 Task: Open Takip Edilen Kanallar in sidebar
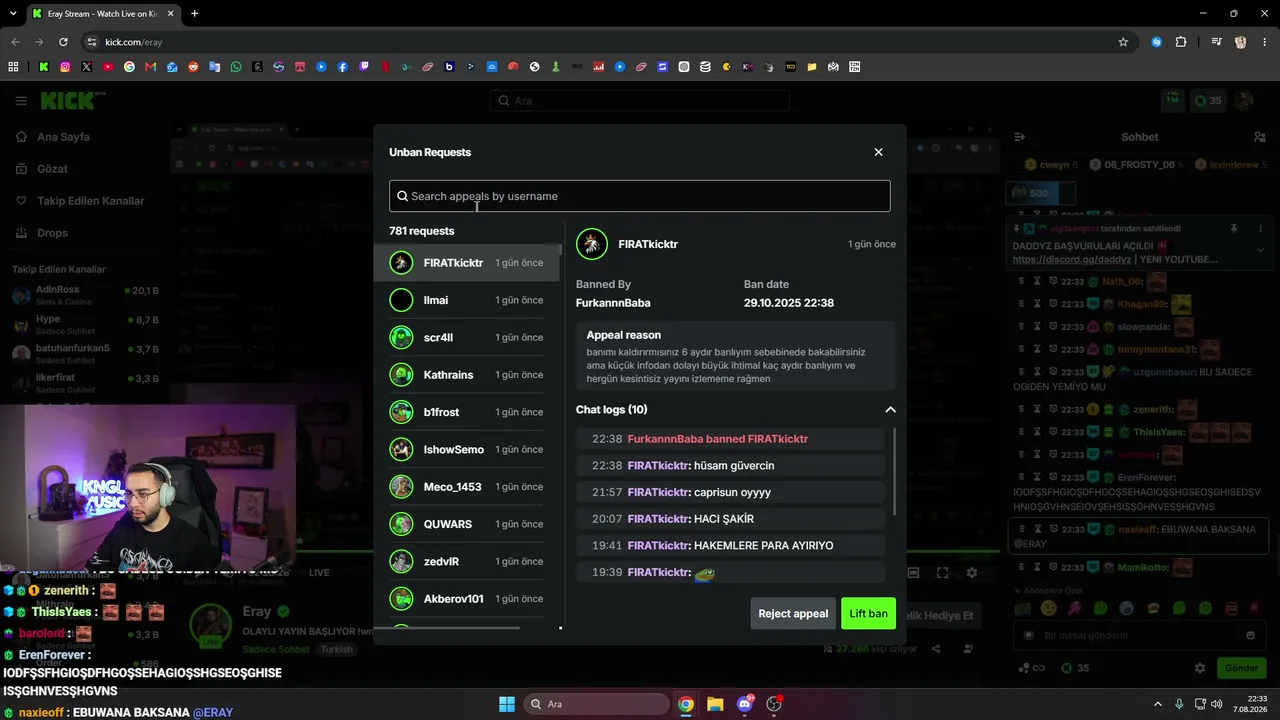pyautogui.click(x=90, y=201)
